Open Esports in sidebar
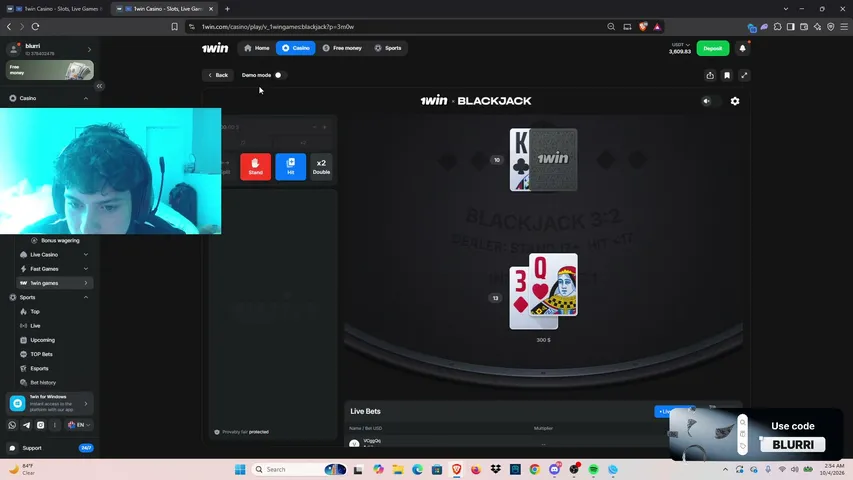This screenshot has height=480, width=853. (x=39, y=368)
